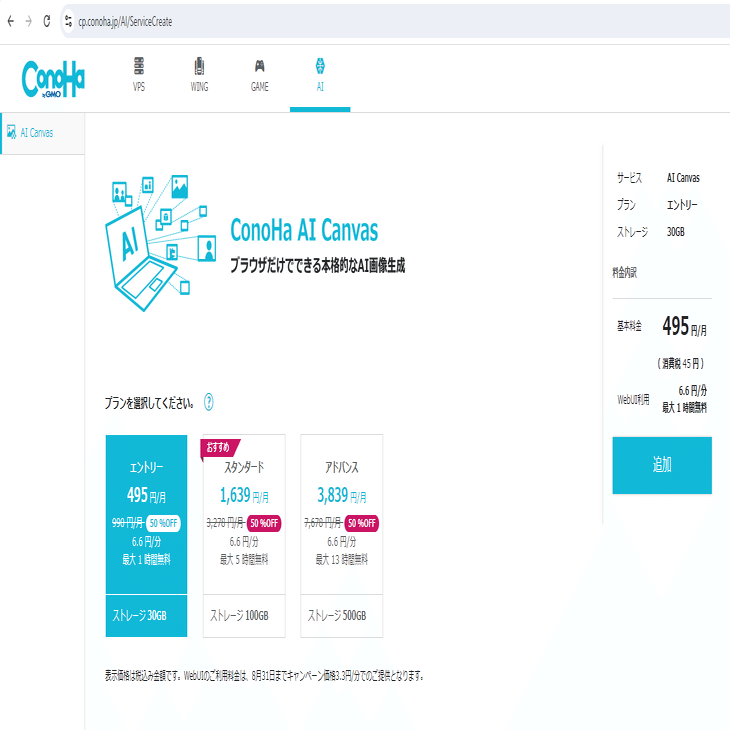The width and height of the screenshot is (730, 730).
Task: Click struck-through 7,678 円/月 price
Action: (324, 523)
